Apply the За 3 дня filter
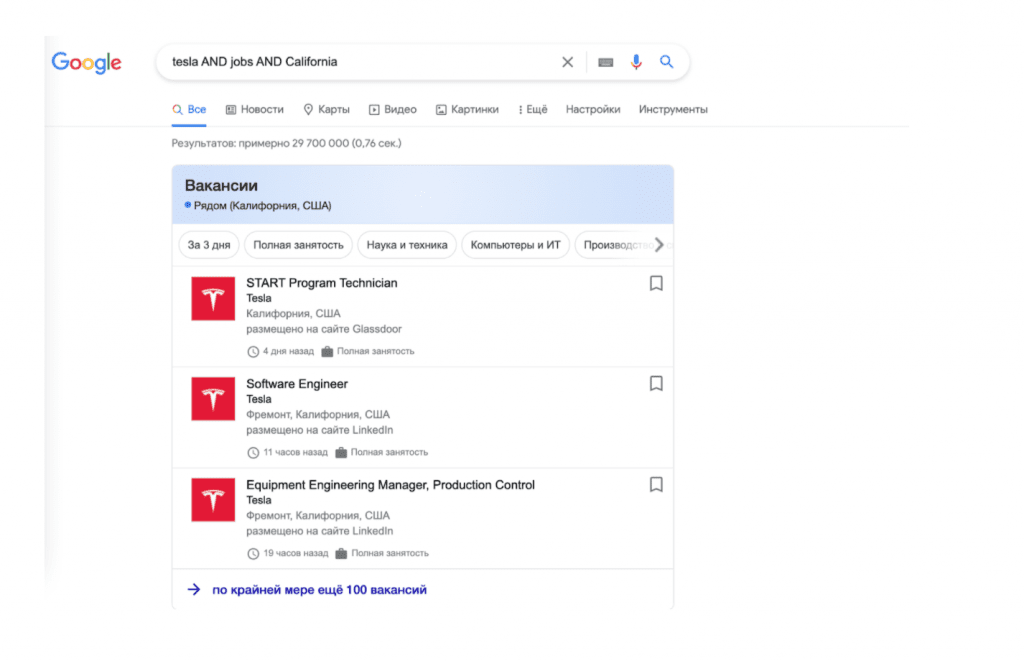The width and height of the screenshot is (1024, 661). click(x=209, y=245)
